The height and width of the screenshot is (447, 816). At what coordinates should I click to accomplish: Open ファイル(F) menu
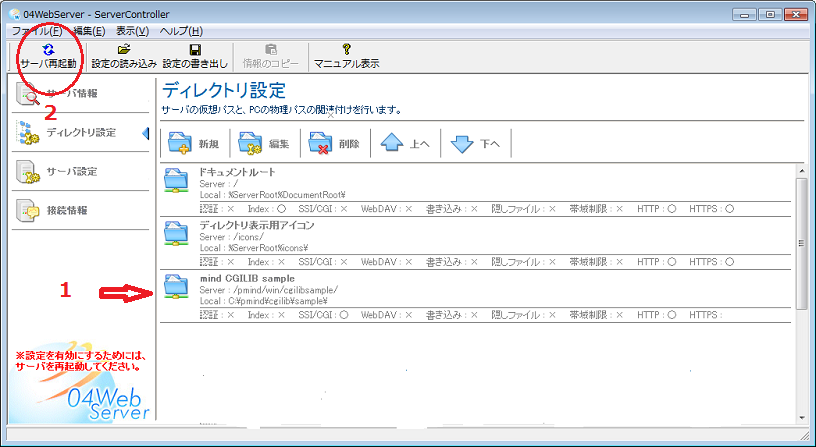[36, 31]
